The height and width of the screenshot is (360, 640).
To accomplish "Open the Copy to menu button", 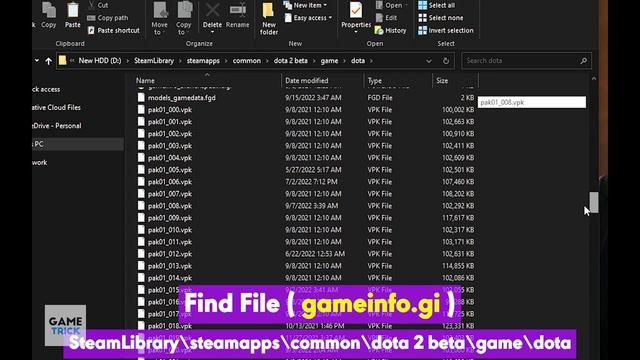I will [x=184, y=18].
